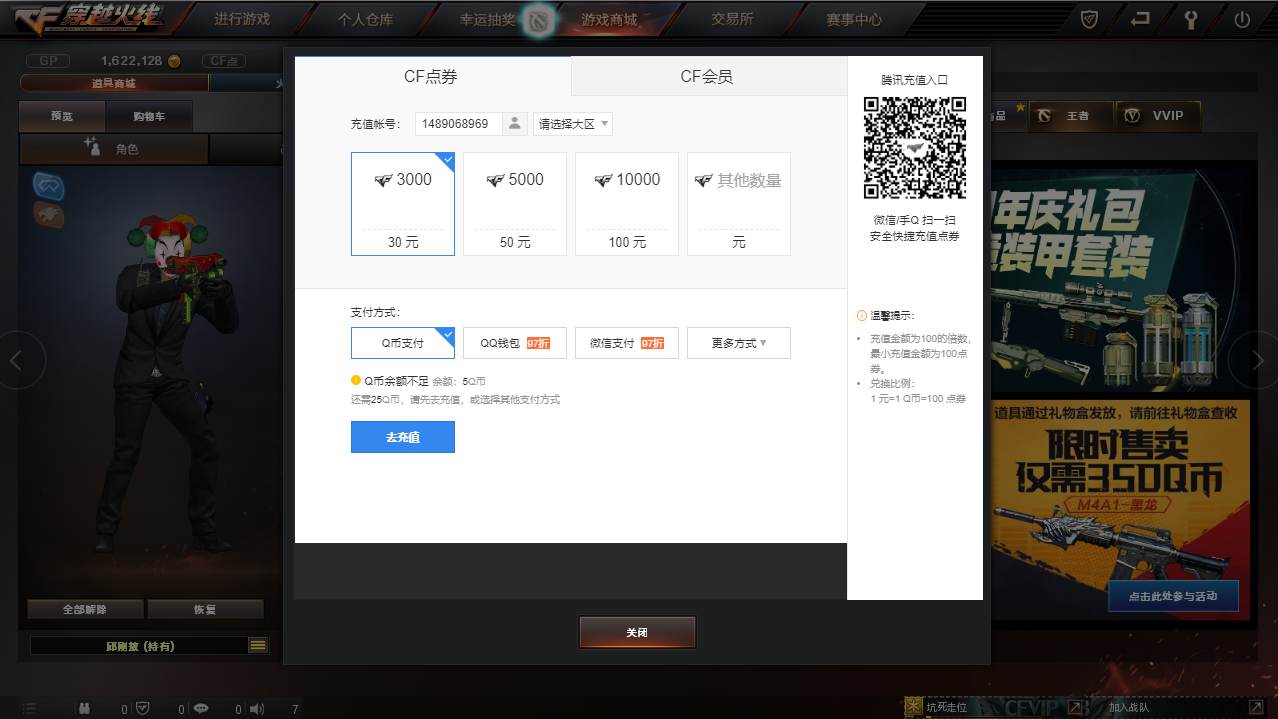Open the 进行游戏 menu
Screen dimensions: 1278x719
[242, 19]
